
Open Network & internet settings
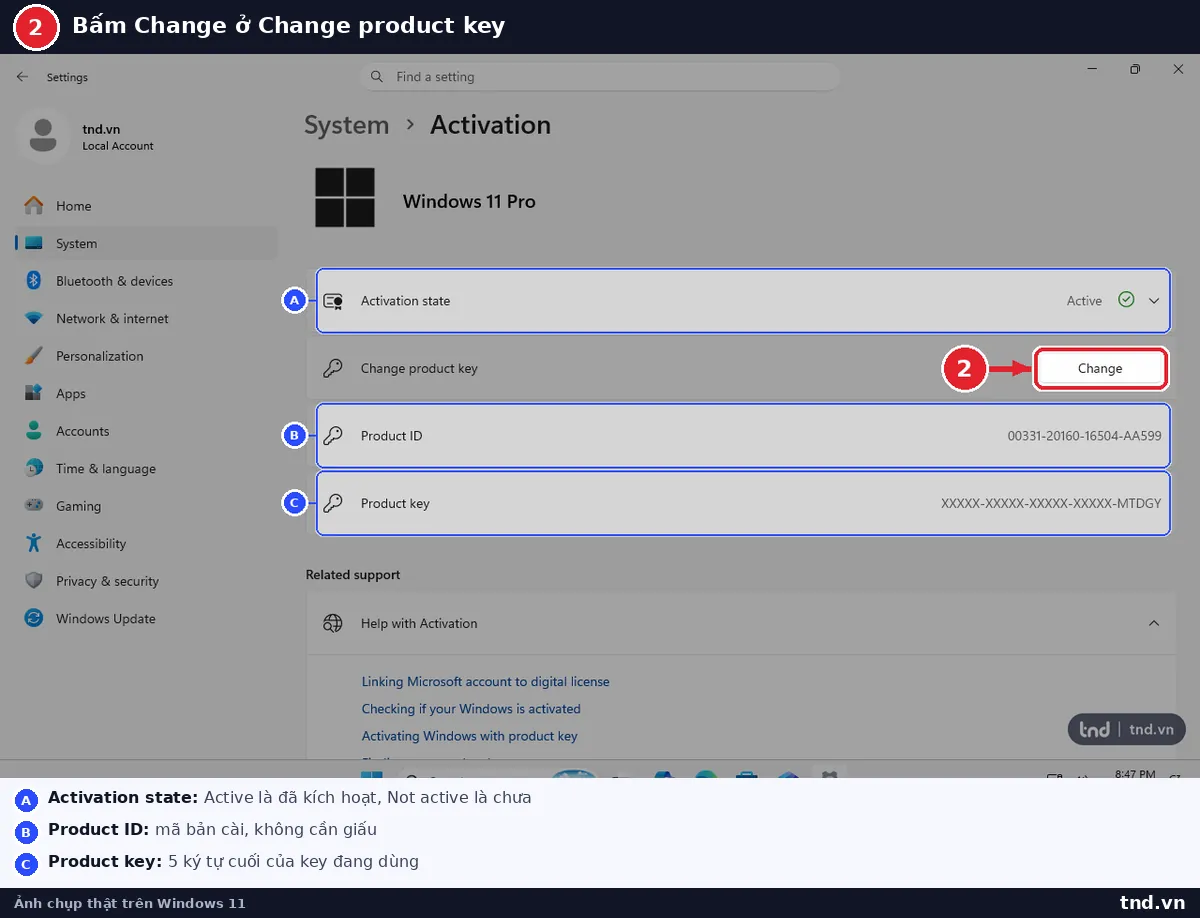pyautogui.click(x=146, y=318)
